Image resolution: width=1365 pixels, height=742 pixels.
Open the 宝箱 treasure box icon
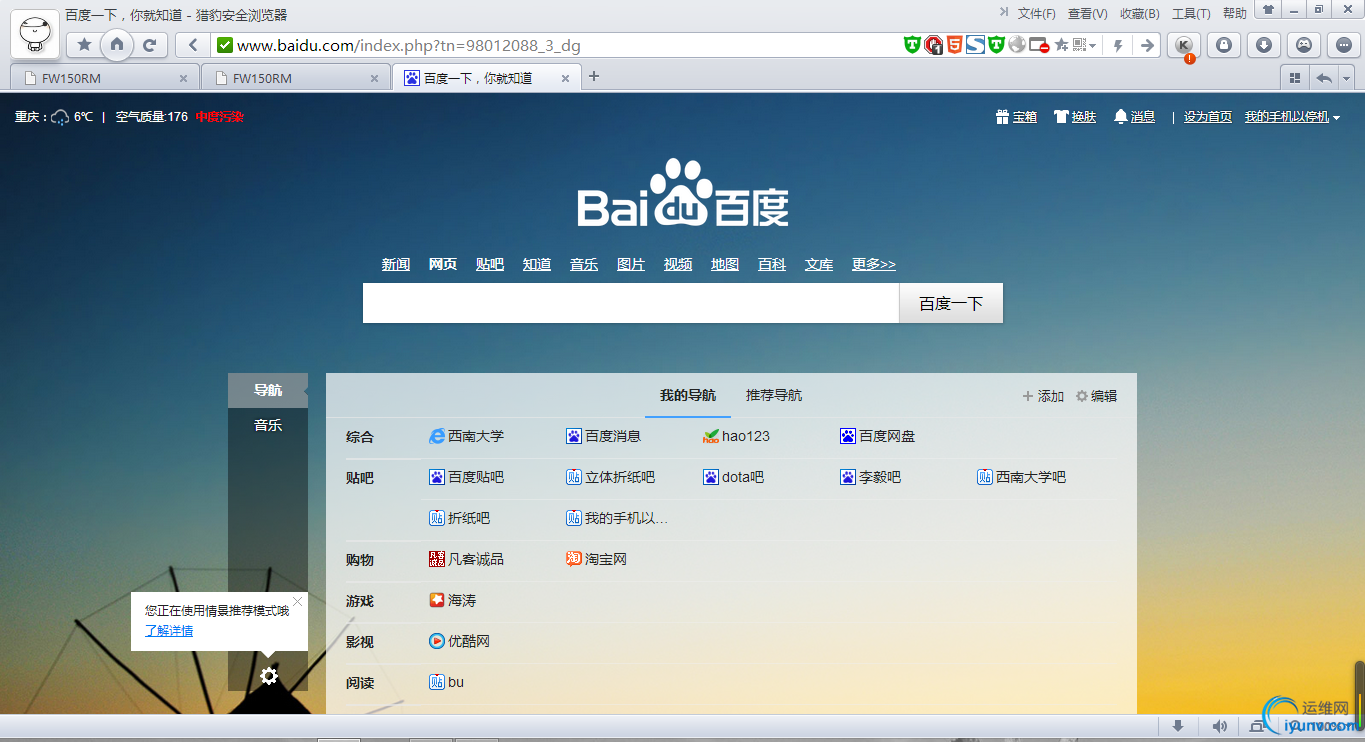(1017, 117)
